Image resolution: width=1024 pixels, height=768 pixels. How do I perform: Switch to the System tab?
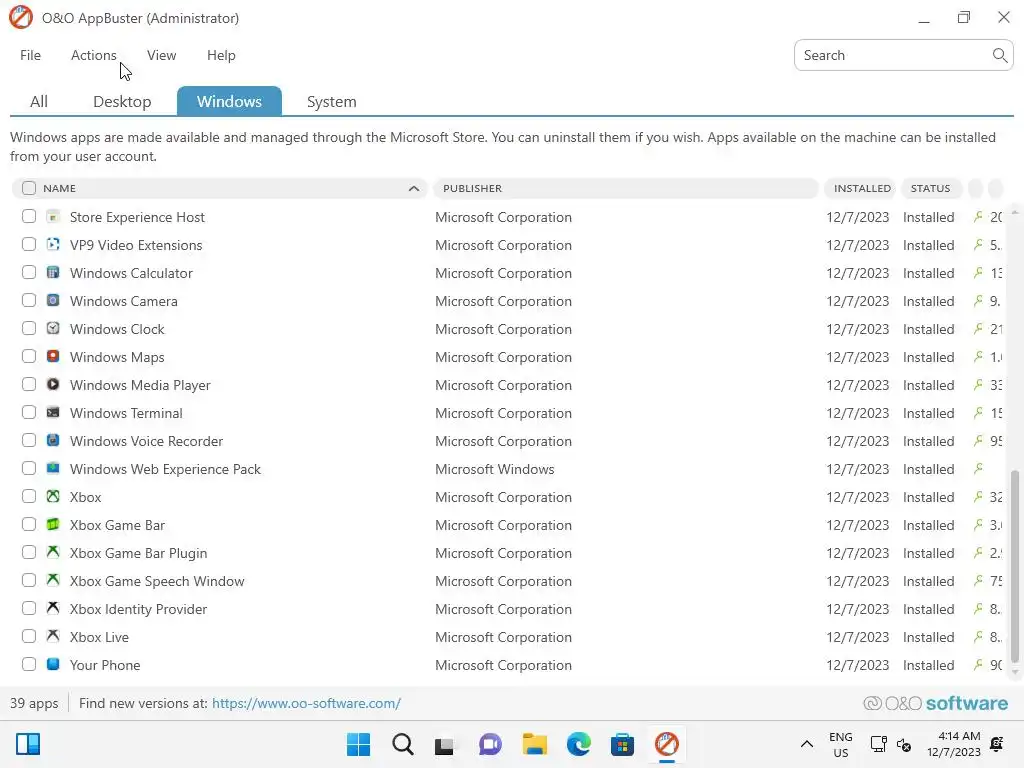pyautogui.click(x=331, y=102)
